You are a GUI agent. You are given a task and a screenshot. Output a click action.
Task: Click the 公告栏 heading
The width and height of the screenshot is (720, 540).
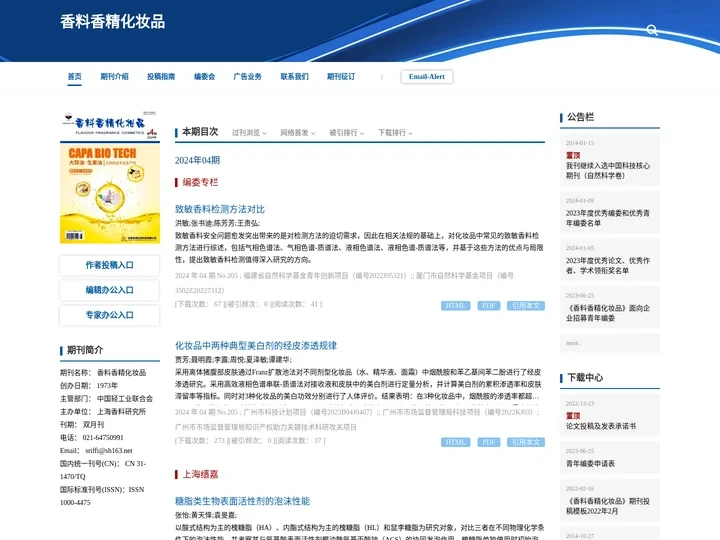click(x=580, y=117)
